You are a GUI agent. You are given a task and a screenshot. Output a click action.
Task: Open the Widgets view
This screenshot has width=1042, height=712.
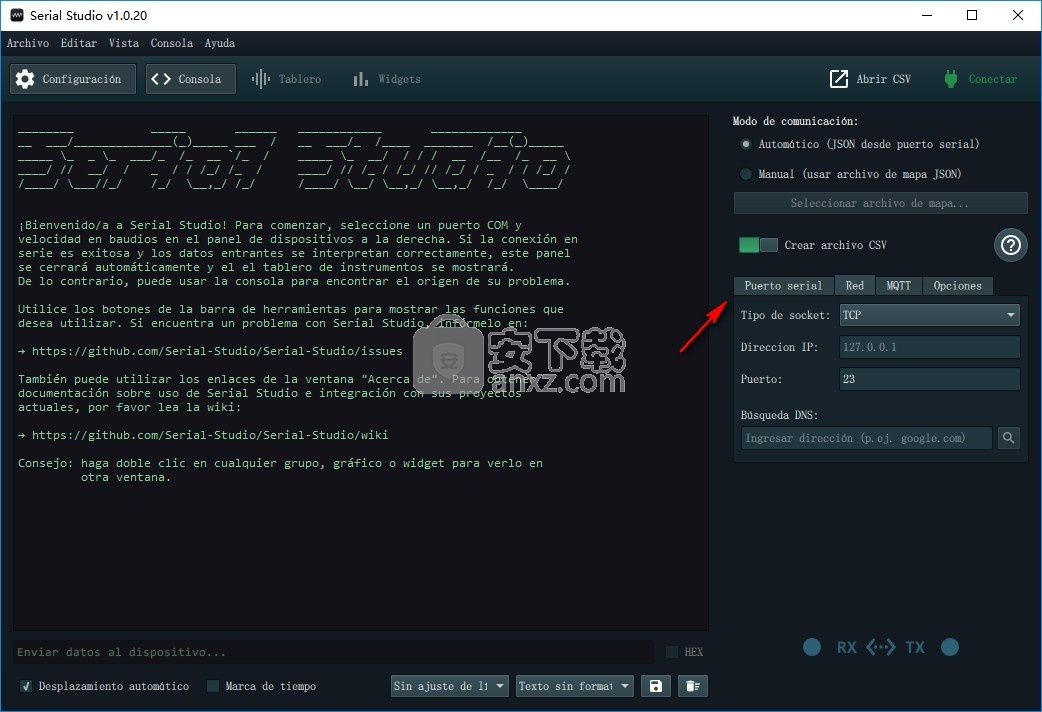[387, 79]
